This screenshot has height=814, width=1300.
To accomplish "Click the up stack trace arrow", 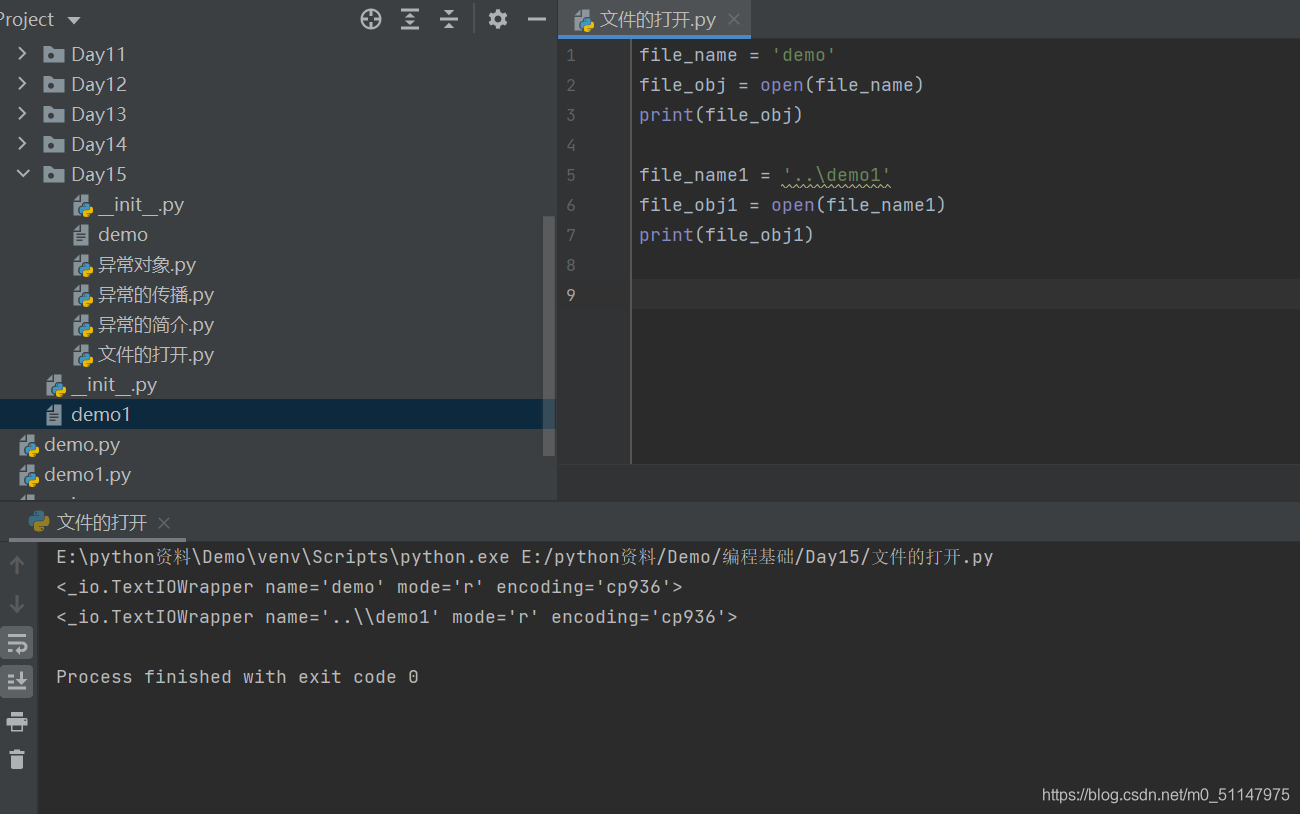I will pyautogui.click(x=17, y=565).
